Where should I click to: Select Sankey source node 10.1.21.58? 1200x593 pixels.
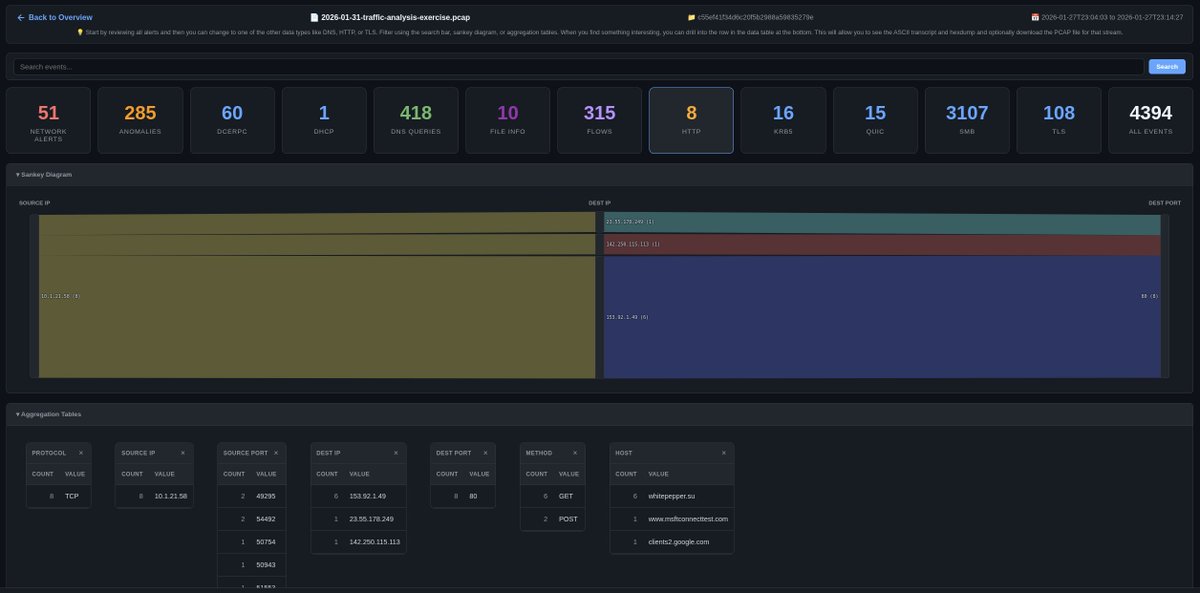point(34,295)
